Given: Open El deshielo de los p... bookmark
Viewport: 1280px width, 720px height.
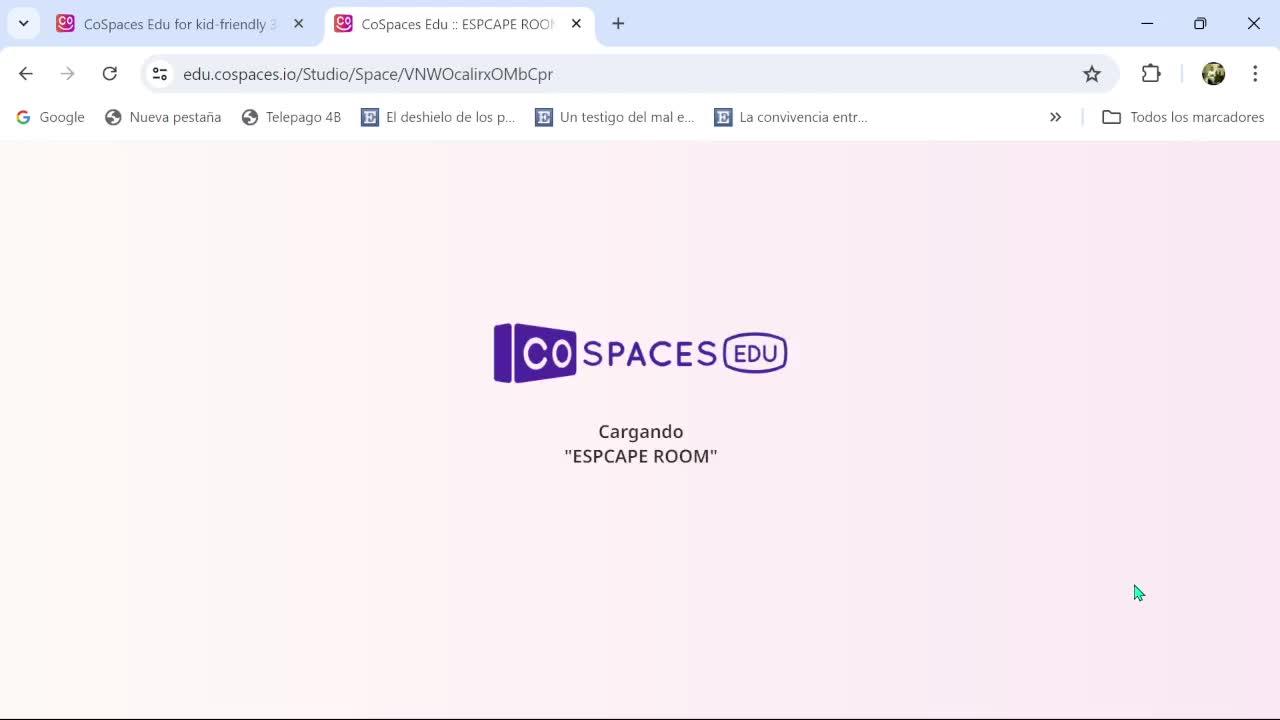Looking at the screenshot, I should [438, 117].
